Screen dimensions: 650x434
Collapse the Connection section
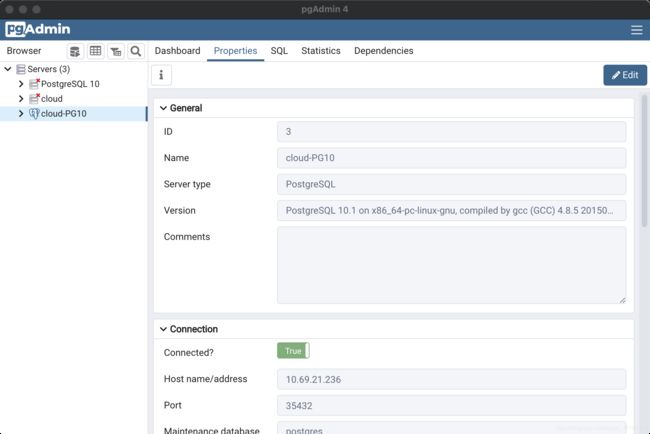coord(163,329)
